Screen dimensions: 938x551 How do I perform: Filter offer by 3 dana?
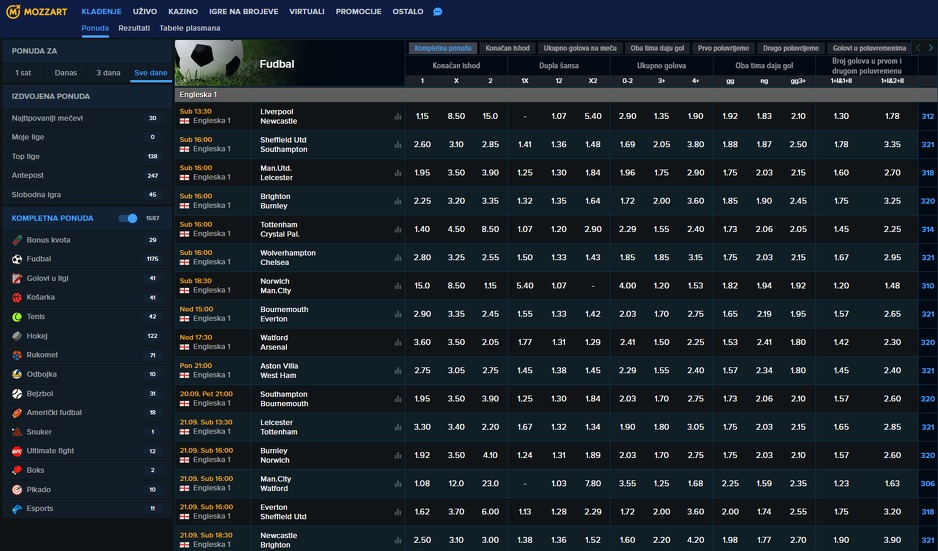pos(108,73)
